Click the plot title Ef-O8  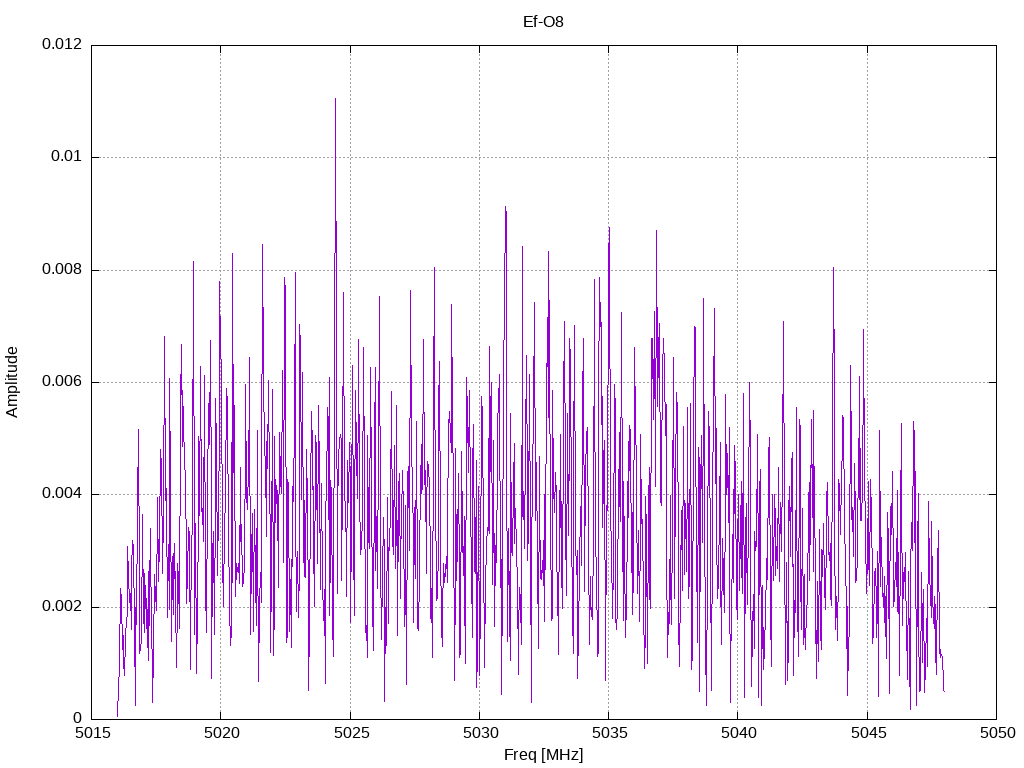coord(543,22)
